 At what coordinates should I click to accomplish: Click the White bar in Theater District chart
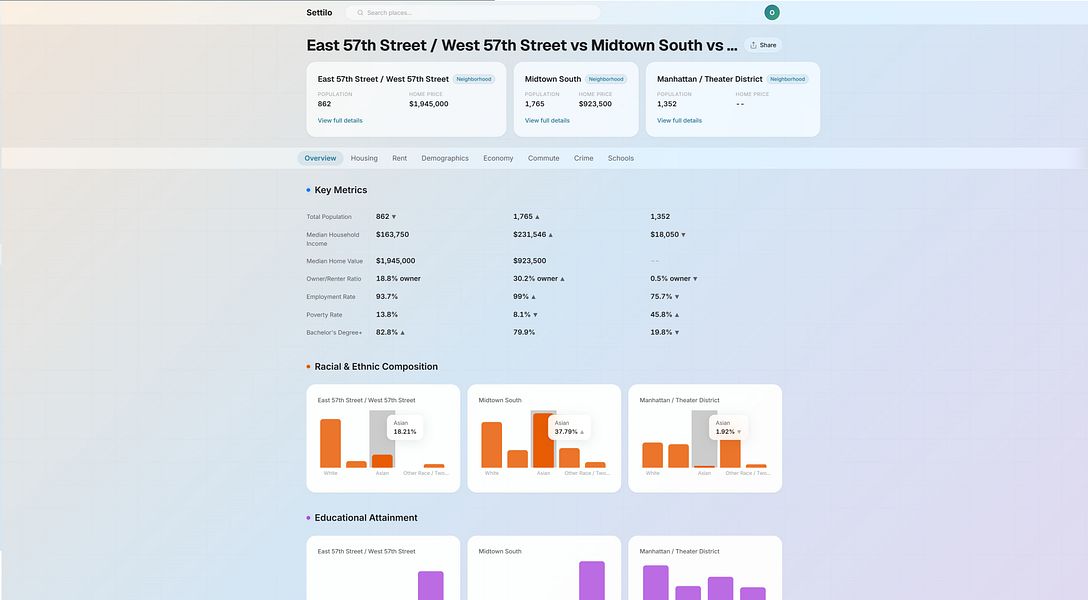[652, 455]
